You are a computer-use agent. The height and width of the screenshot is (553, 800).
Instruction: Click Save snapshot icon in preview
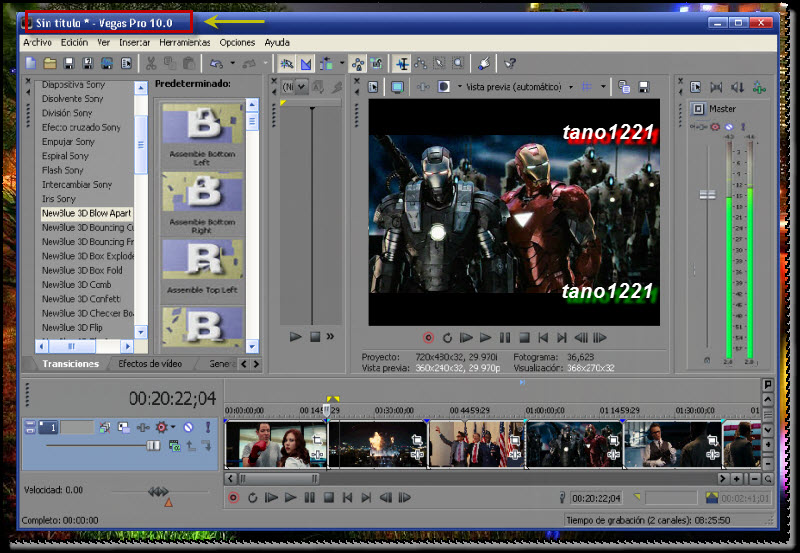pos(644,87)
